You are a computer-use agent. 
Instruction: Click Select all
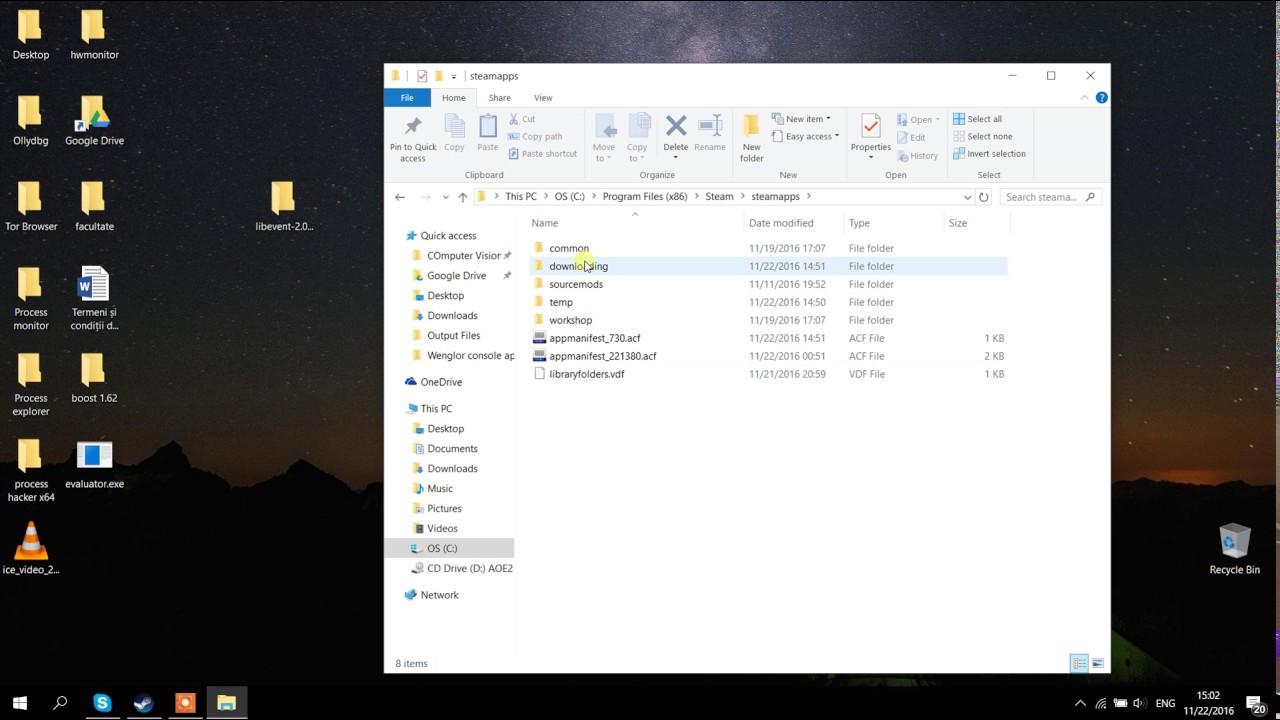(977, 119)
